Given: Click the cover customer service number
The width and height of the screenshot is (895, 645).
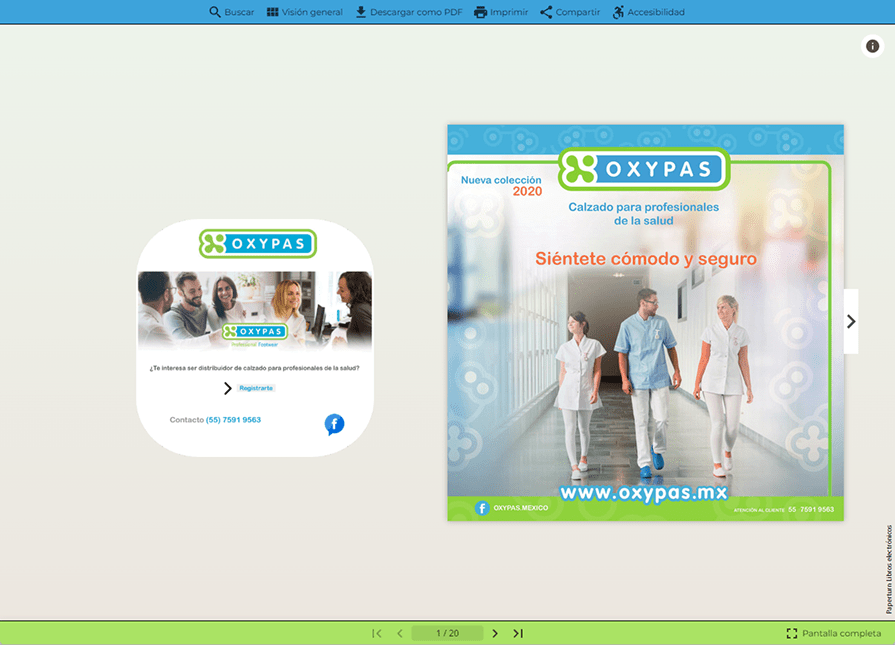Looking at the screenshot, I should click(x=811, y=510).
